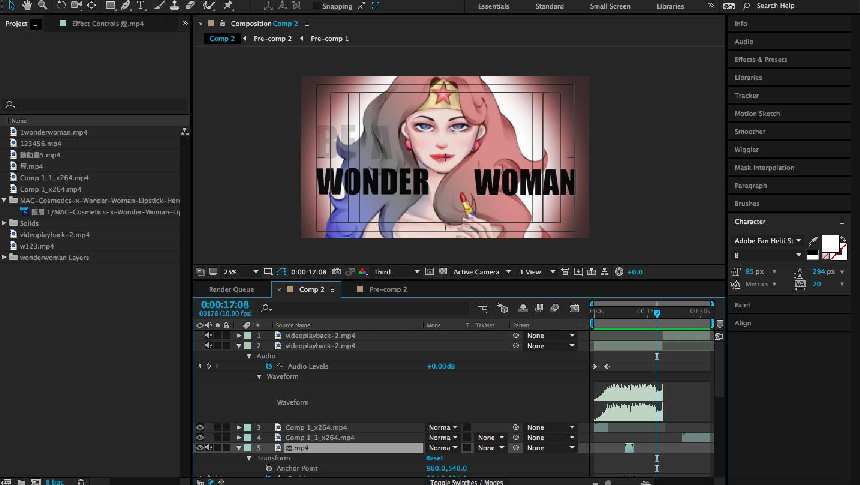Select the Rotation tool

[61, 5]
